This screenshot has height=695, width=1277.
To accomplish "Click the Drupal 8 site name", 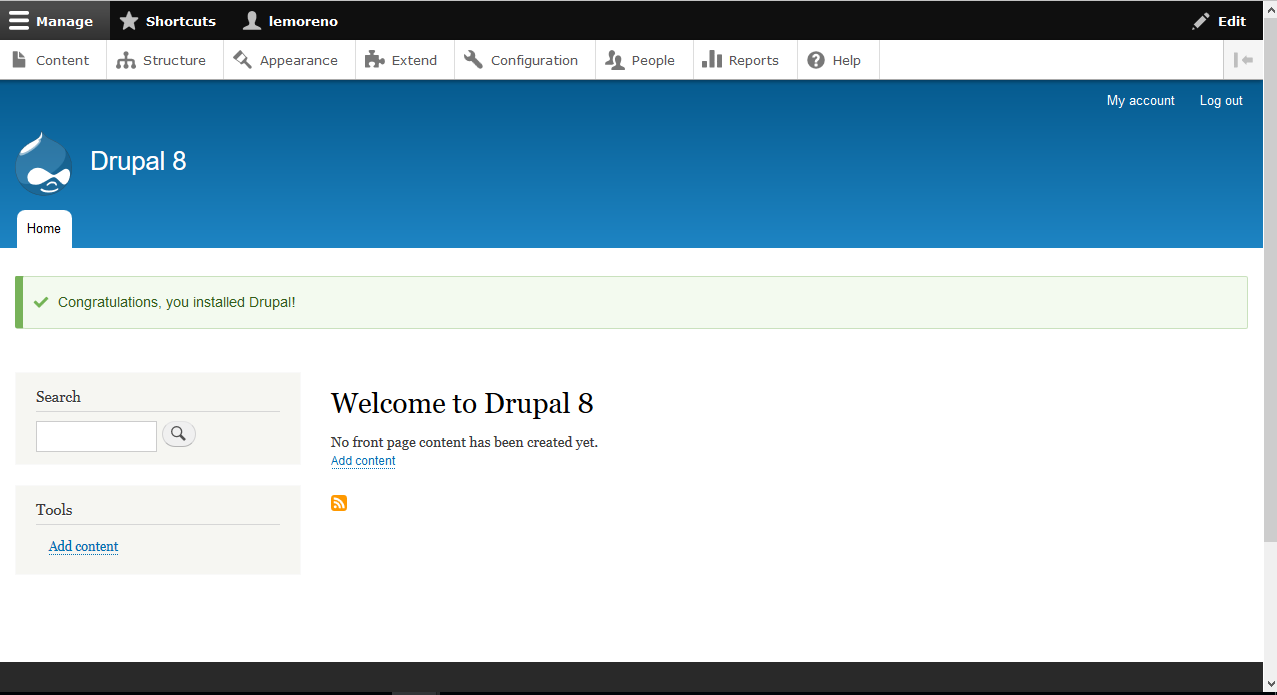I will click(138, 161).
